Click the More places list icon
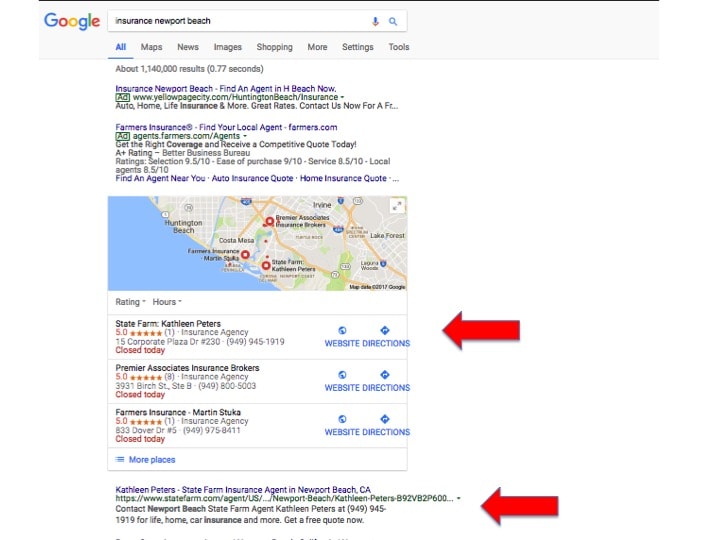Image resolution: width=720 pixels, height=540 pixels. [120, 459]
